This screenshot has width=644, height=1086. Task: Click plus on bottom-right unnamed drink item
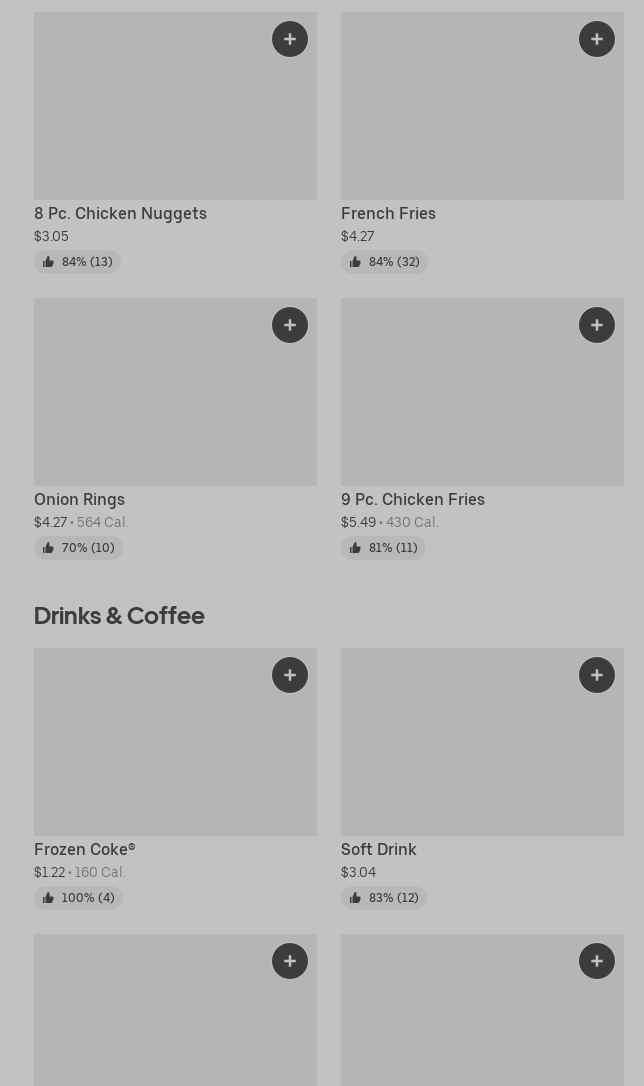click(597, 961)
